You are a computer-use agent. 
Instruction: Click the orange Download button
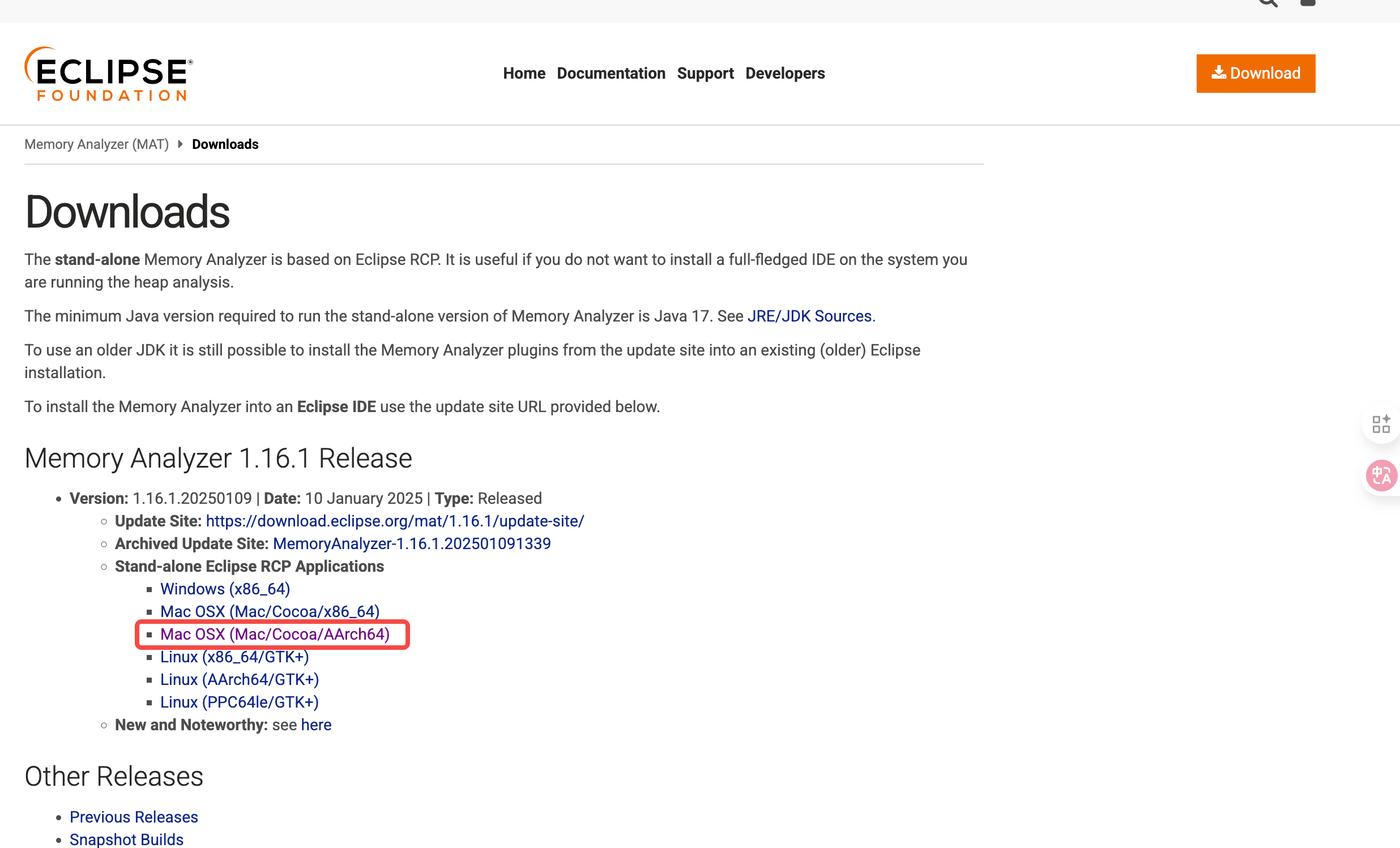click(x=1256, y=73)
